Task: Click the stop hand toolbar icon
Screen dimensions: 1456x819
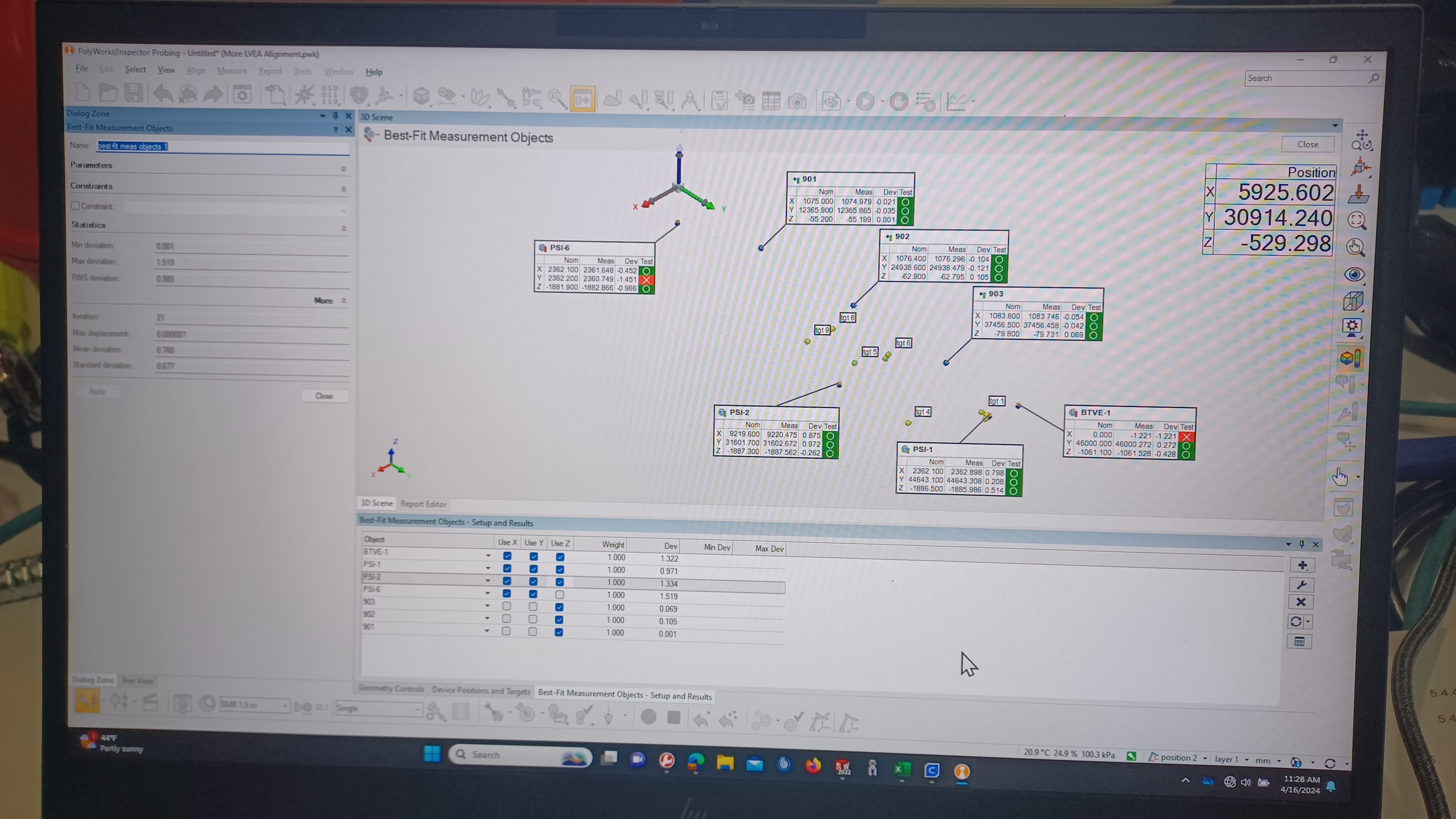Action: click(x=899, y=102)
